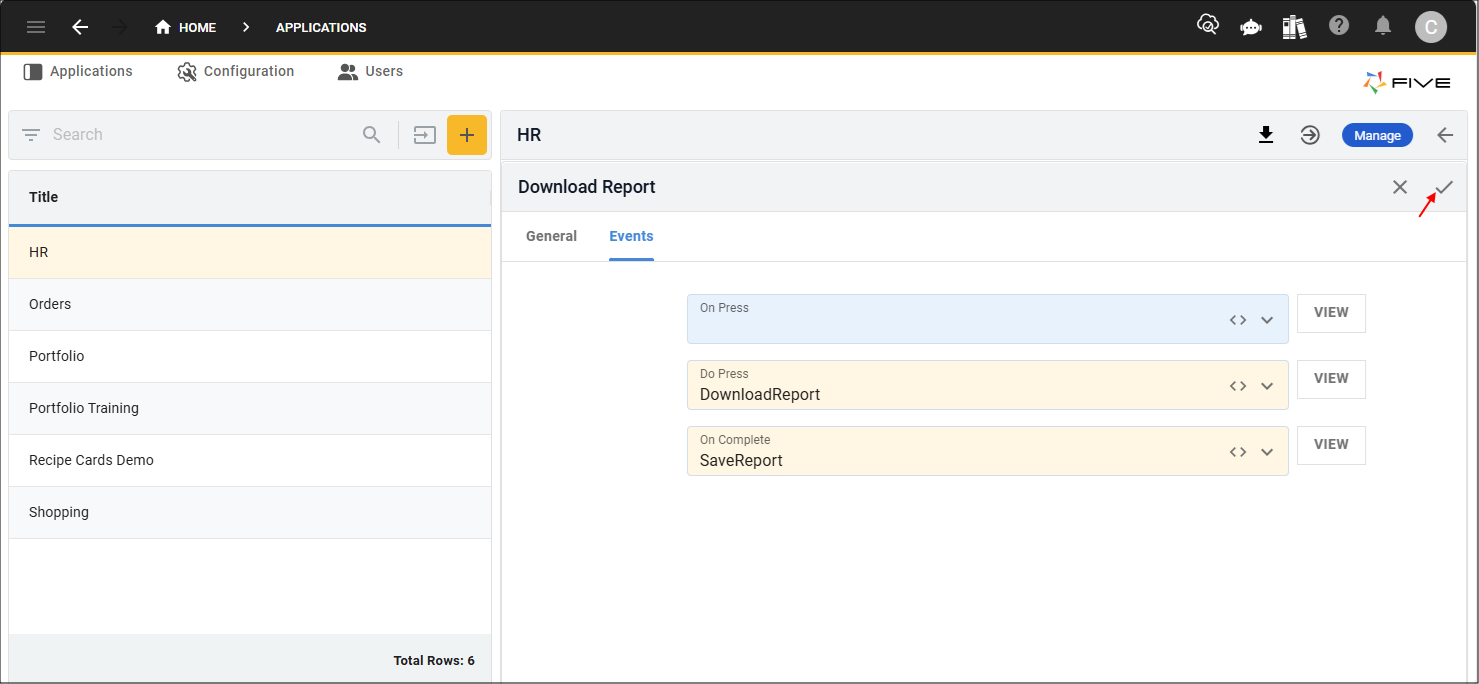Image resolution: width=1479 pixels, height=684 pixels.
Task: Click VIEW button next to DownloadReport
Action: click(1330, 379)
